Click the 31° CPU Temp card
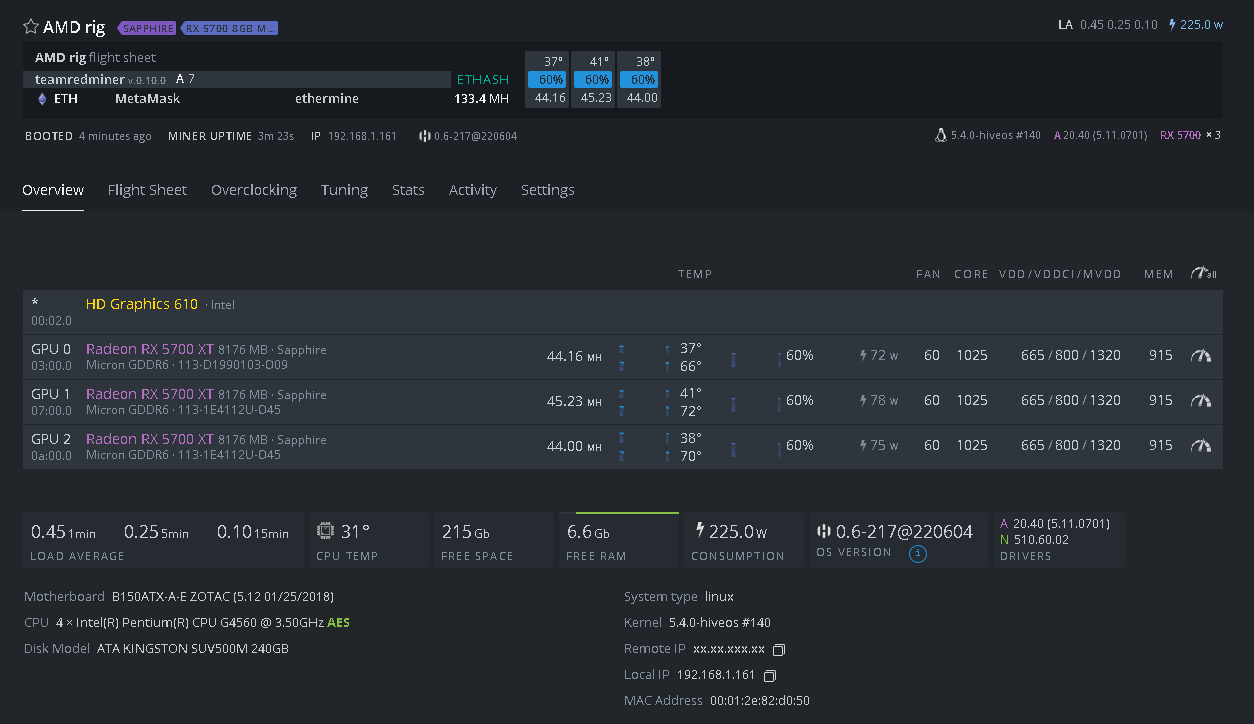Image resolution: width=1254 pixels, height=724 pixels. click(x=369, y=540)
